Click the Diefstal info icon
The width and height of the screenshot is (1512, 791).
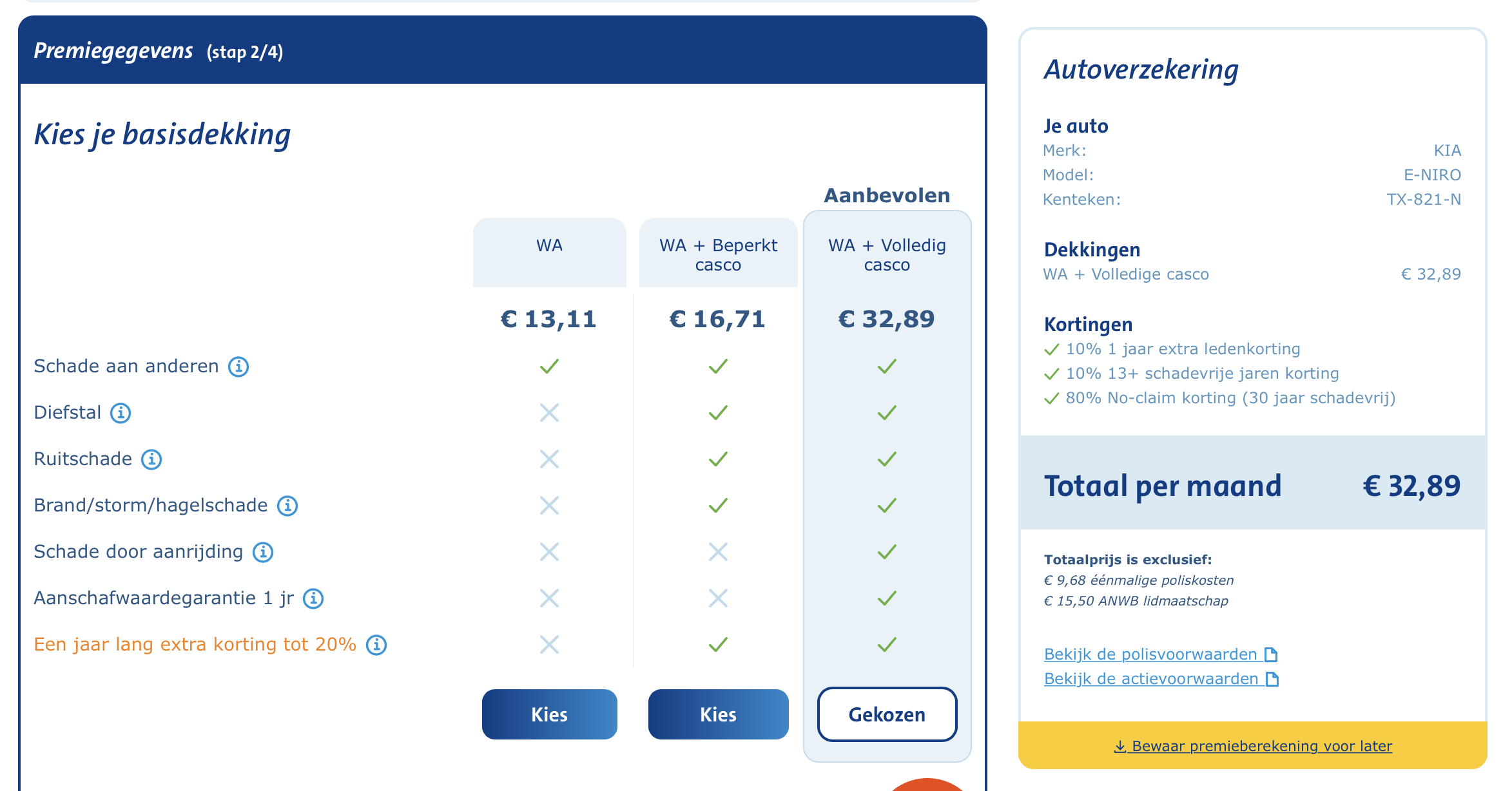coord(121,413)
